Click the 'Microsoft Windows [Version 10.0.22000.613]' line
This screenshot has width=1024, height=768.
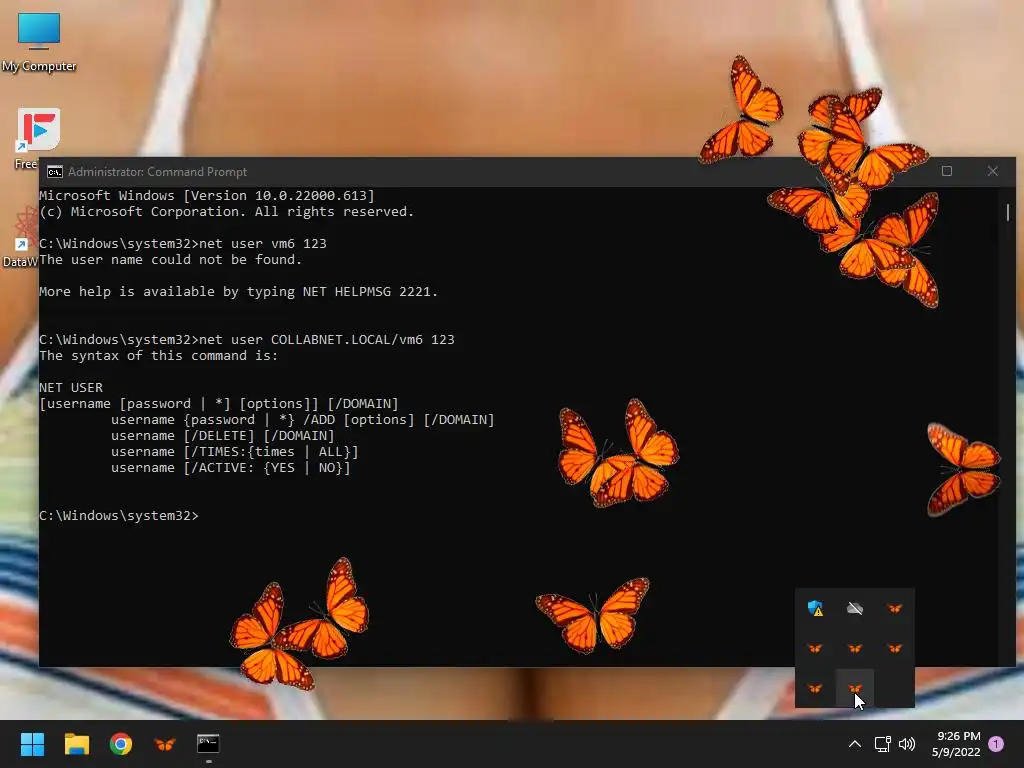[x=206, y=196]
